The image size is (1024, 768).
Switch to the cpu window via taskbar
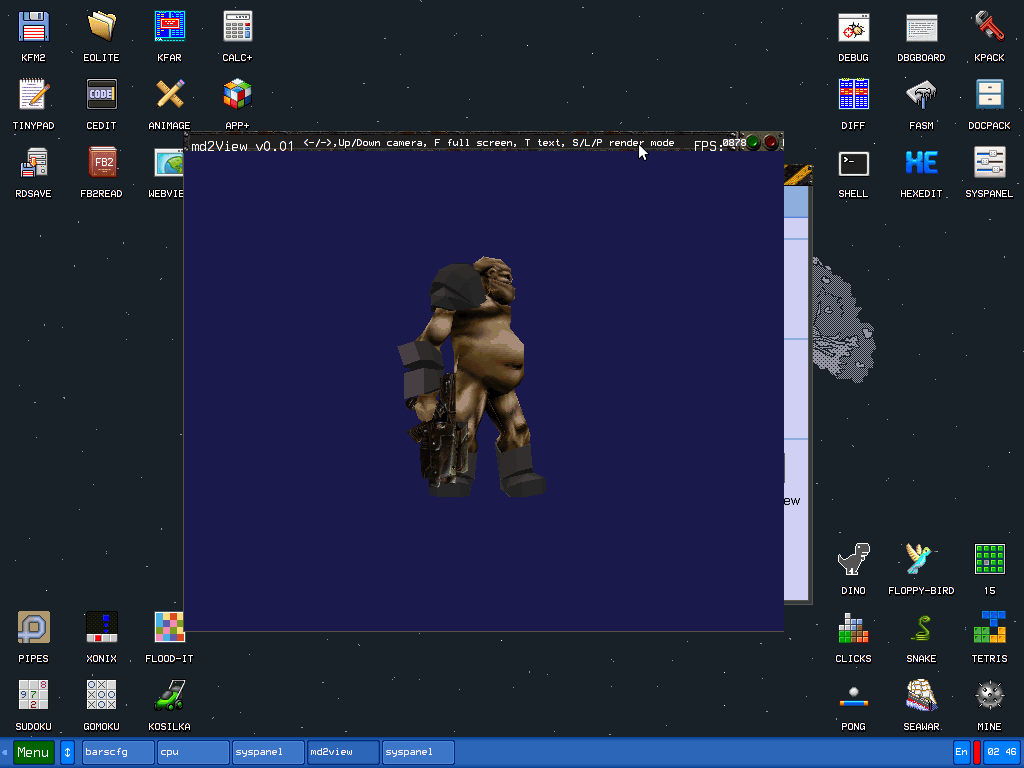(192, 751)
